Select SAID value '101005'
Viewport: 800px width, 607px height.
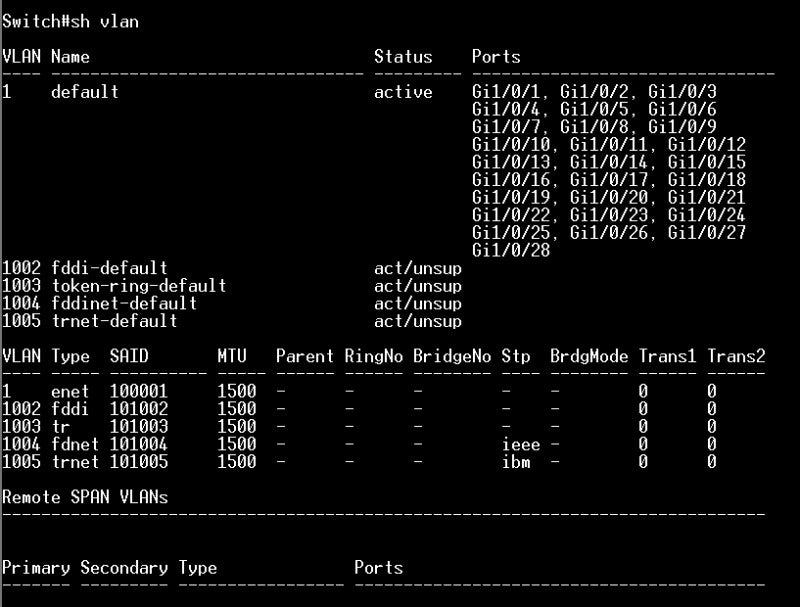(139, 462)
